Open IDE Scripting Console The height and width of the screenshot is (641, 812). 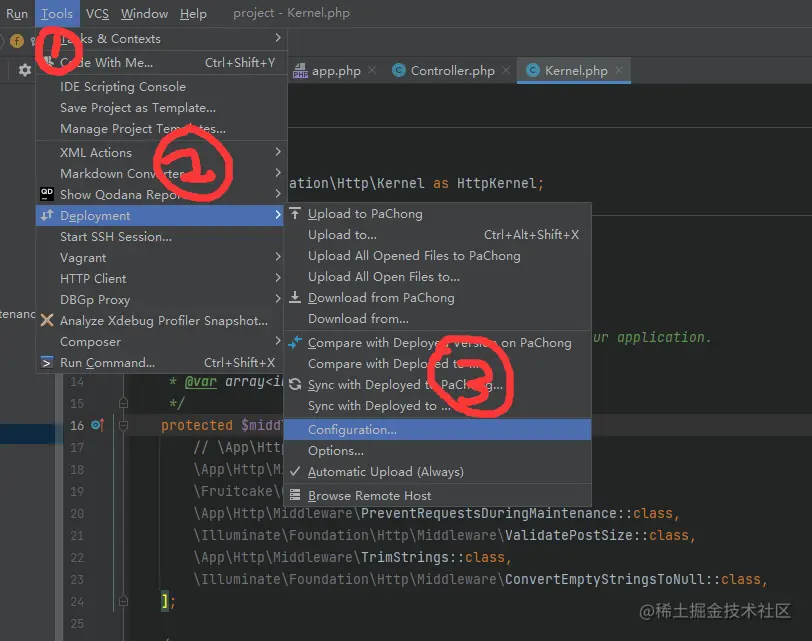[x=162, y=86]
